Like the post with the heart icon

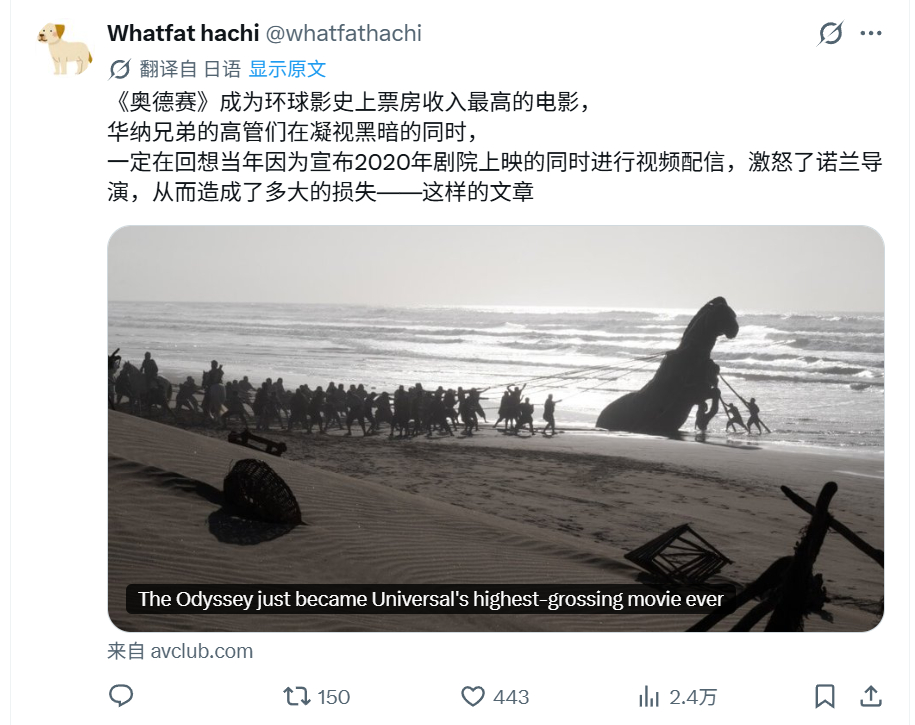pos(473,696)
